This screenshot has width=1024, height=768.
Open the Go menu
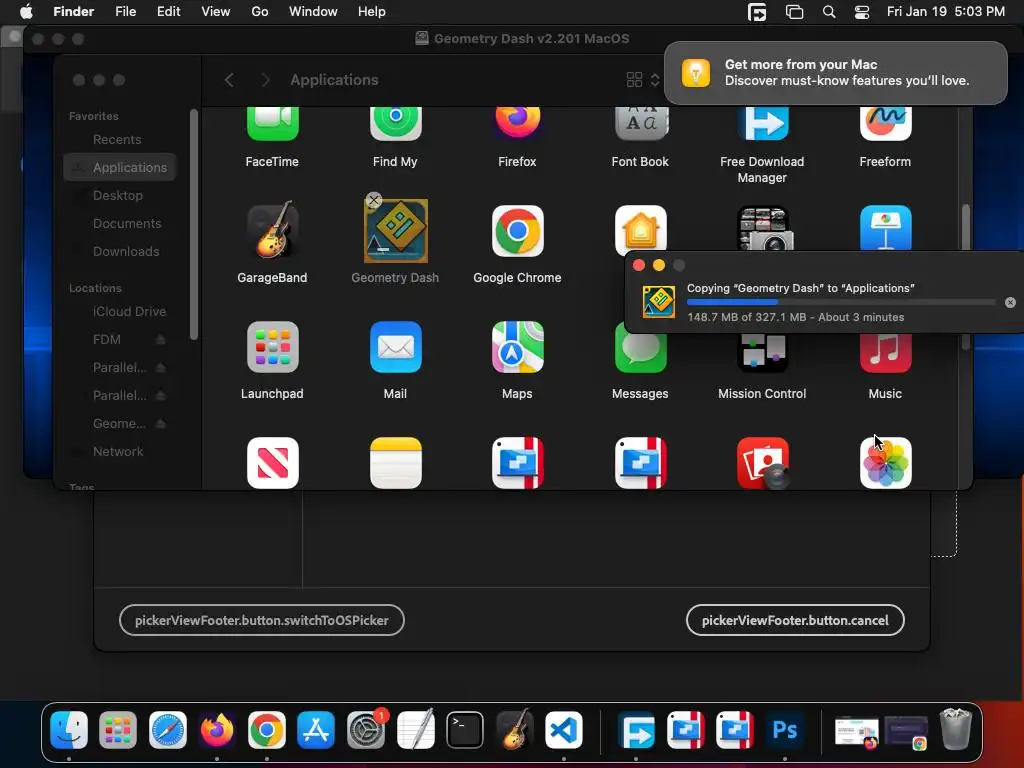(x=260, y=12)
